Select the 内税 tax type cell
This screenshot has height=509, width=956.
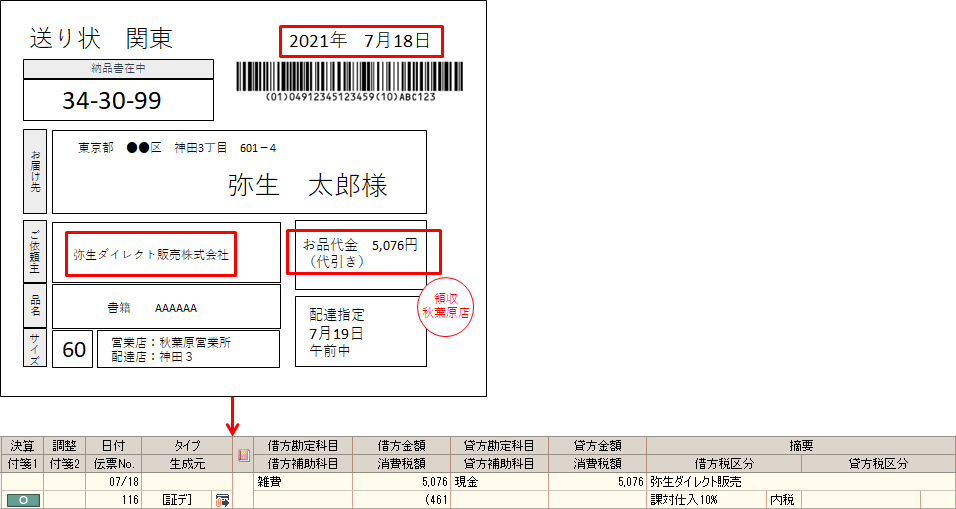[783, 498]
